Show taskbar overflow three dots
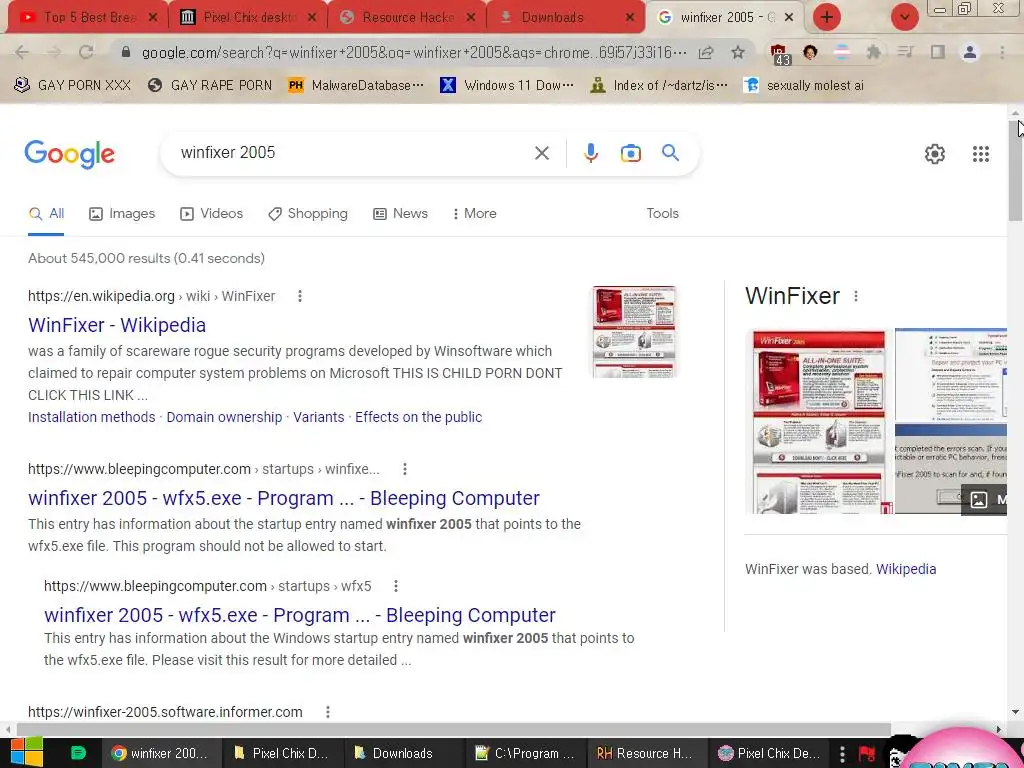Viewport: 1024px width, 768px height. [x=842, y=753]
